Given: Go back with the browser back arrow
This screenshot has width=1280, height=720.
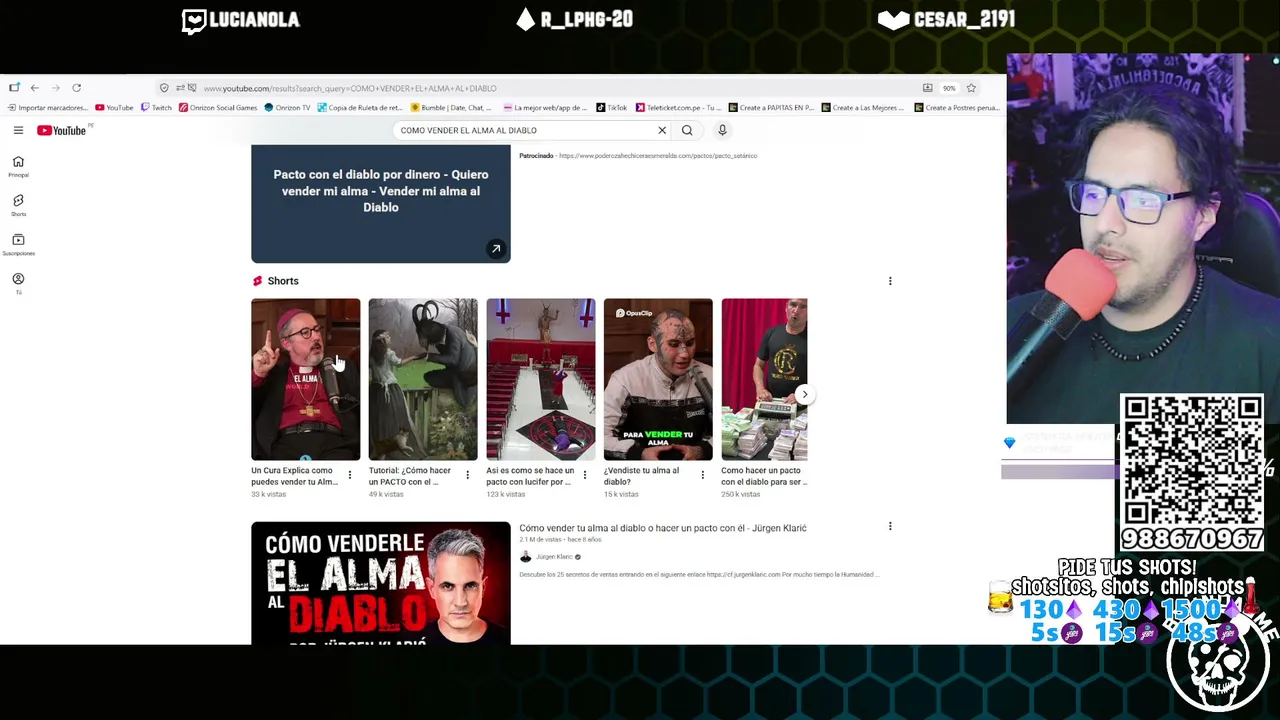Looking at the screenshot, I should tap(34, 88).
